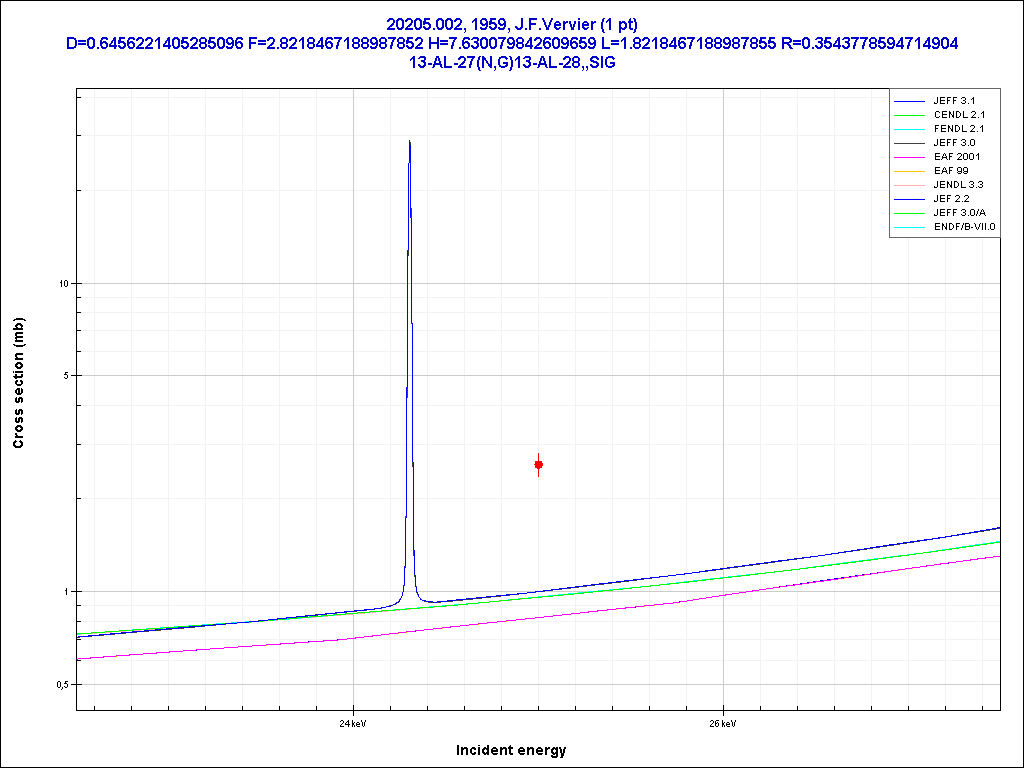Select the ENDF/B-VII.0 legend entry

click(x=964, y=227)
